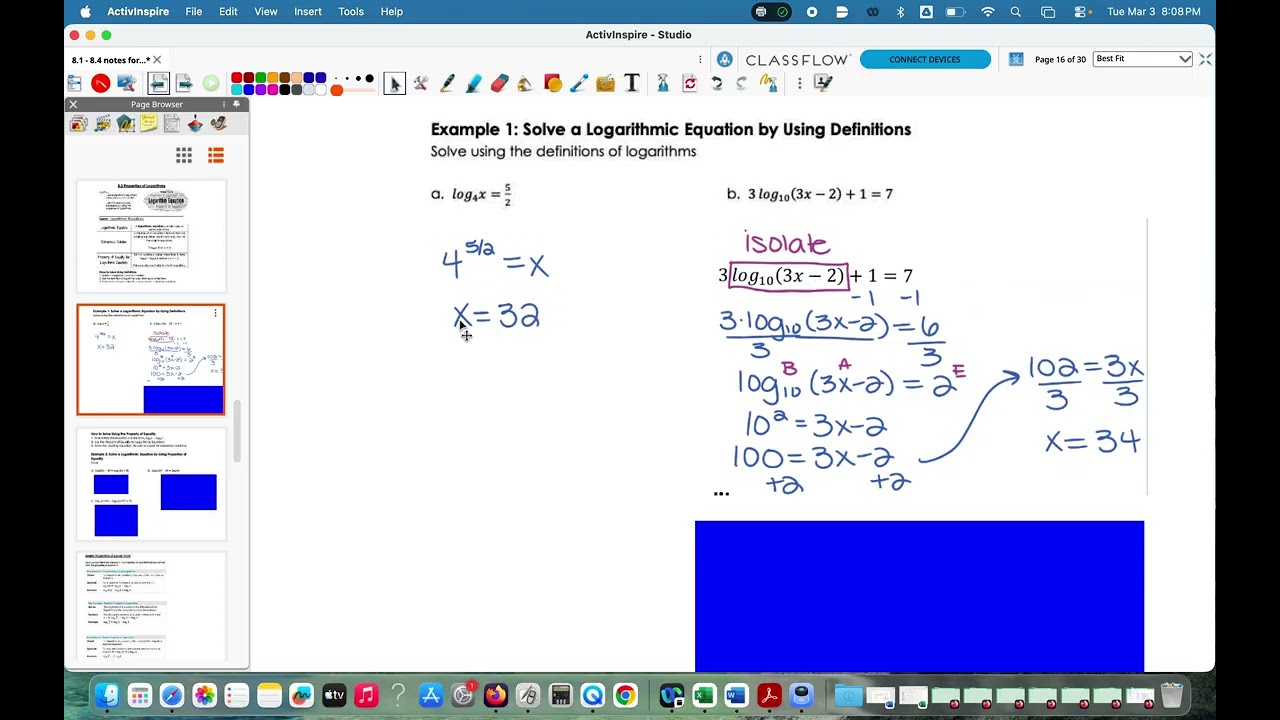The width and height of the screenshot is (1280, 720).
Task: Toggle the Design Mode icon near page count
Action: tap(1016, 59)
